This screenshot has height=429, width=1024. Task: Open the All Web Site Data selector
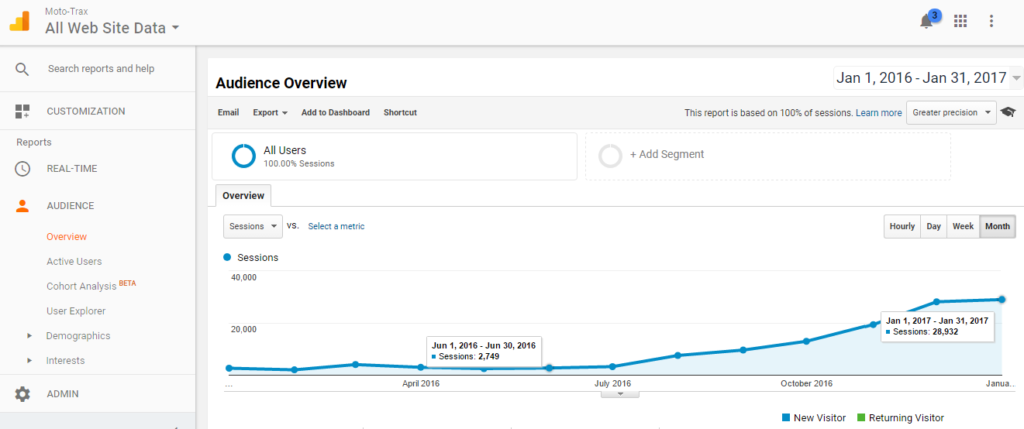(112, 27)
